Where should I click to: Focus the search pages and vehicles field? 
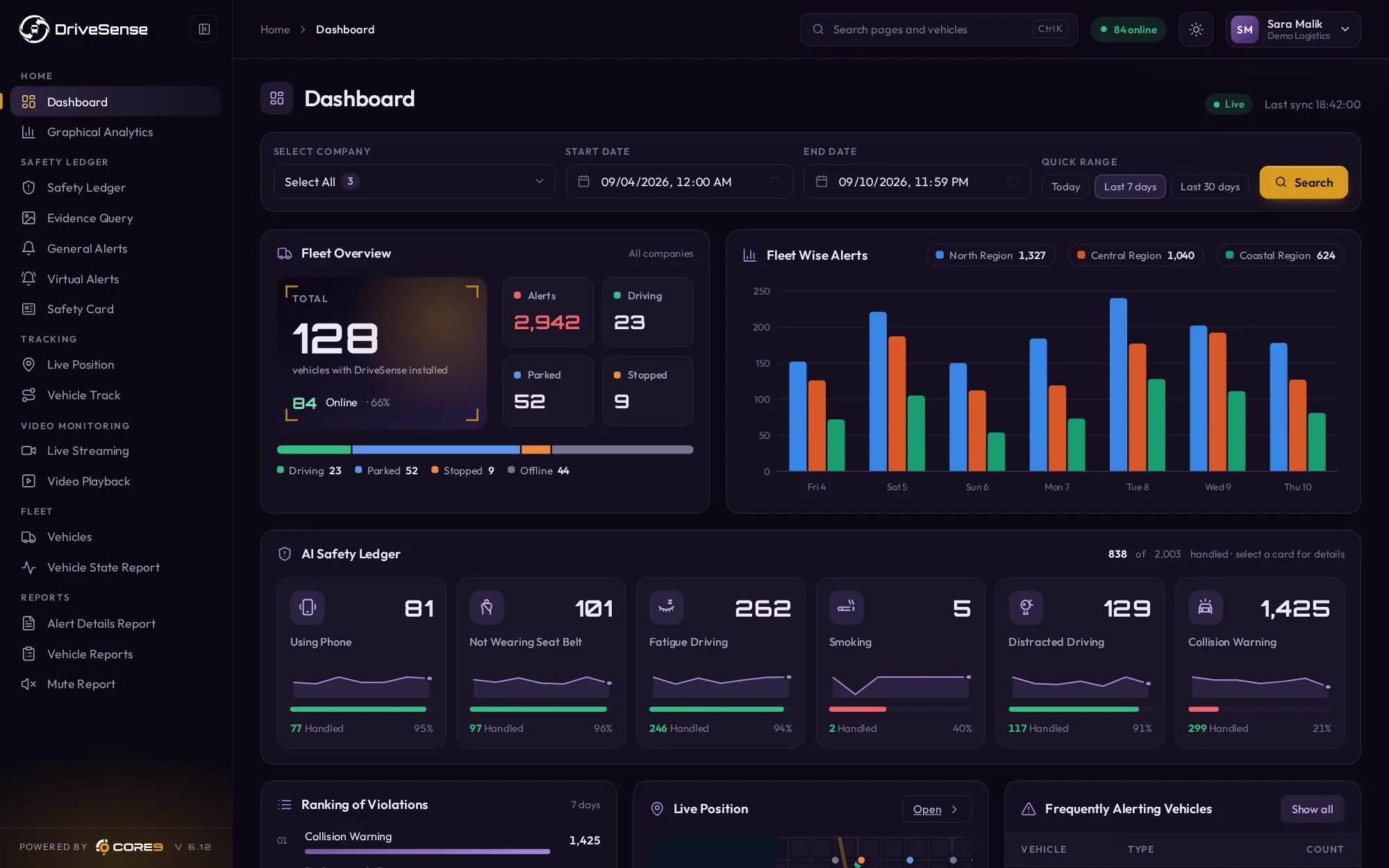(939, 29)
